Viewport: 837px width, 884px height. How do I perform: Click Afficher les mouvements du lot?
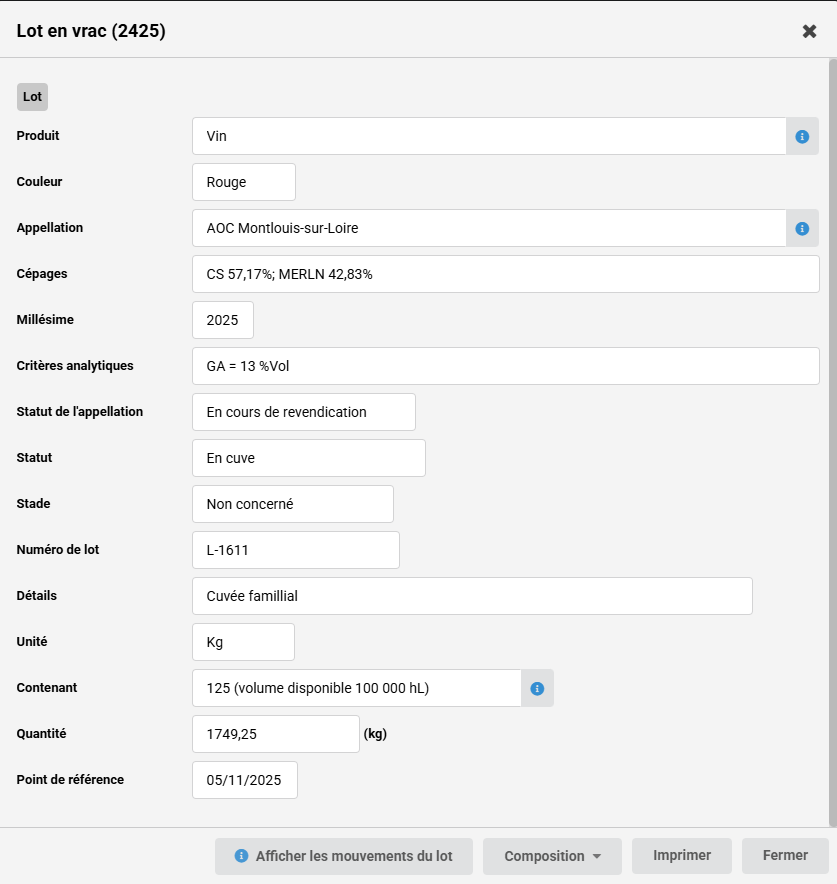[x=344, y=856]
